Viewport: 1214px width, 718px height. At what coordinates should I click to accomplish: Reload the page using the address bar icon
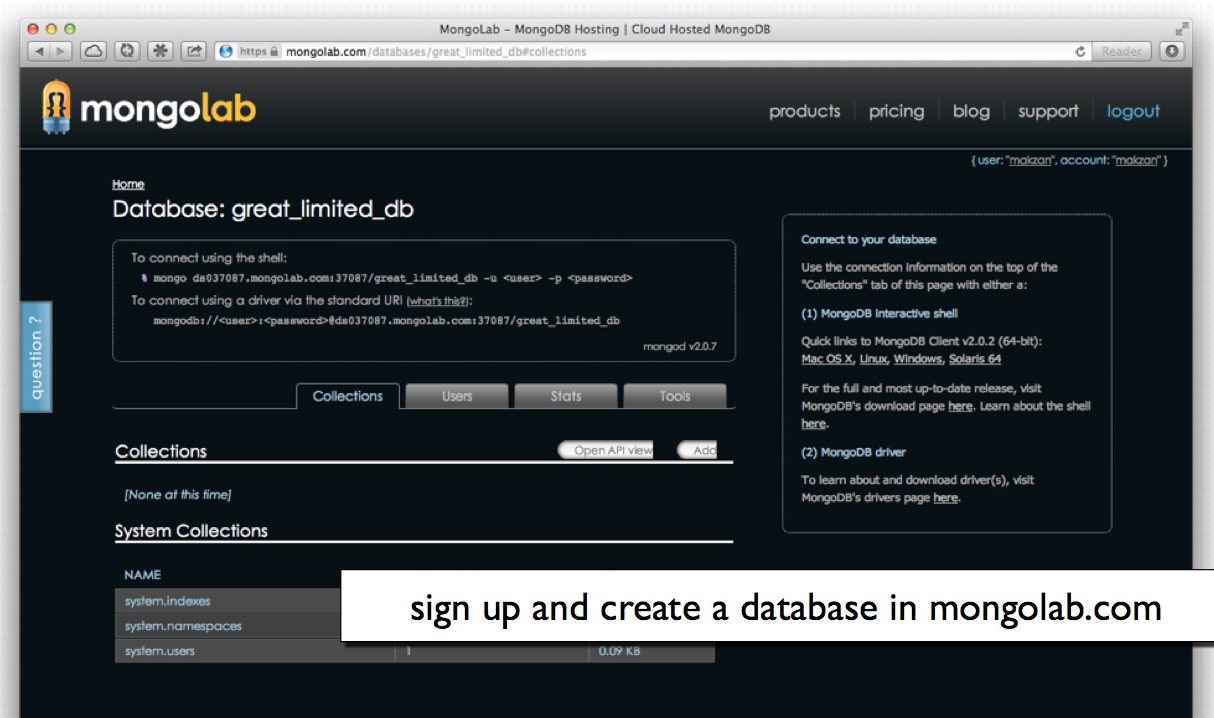coord(1080,51)
